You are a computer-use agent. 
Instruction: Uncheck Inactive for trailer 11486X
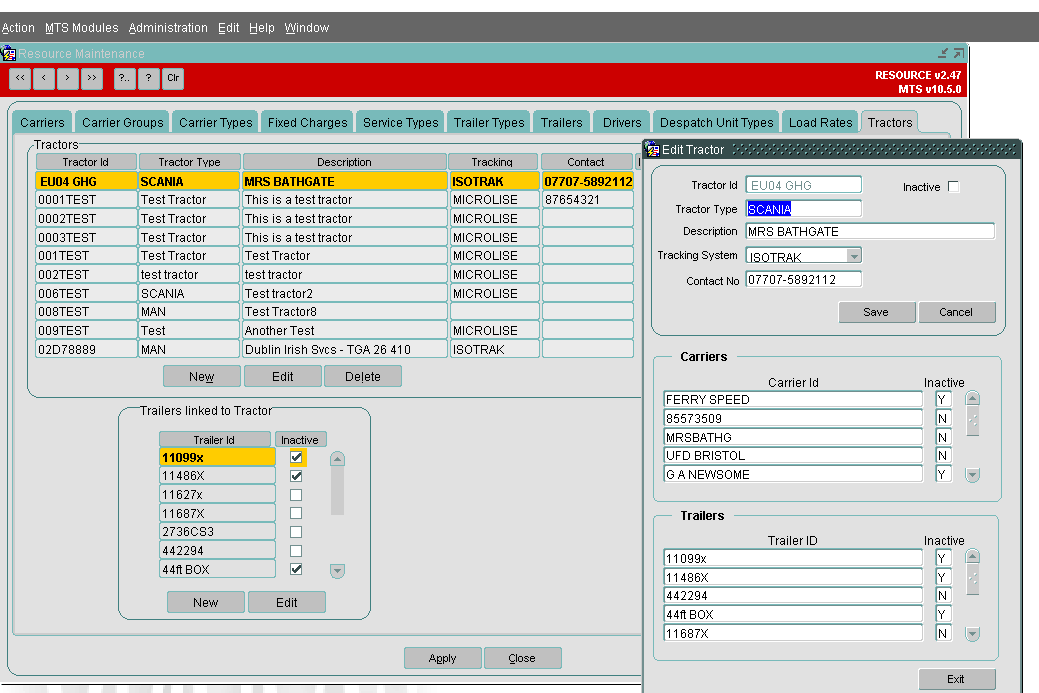coord(296,476)
